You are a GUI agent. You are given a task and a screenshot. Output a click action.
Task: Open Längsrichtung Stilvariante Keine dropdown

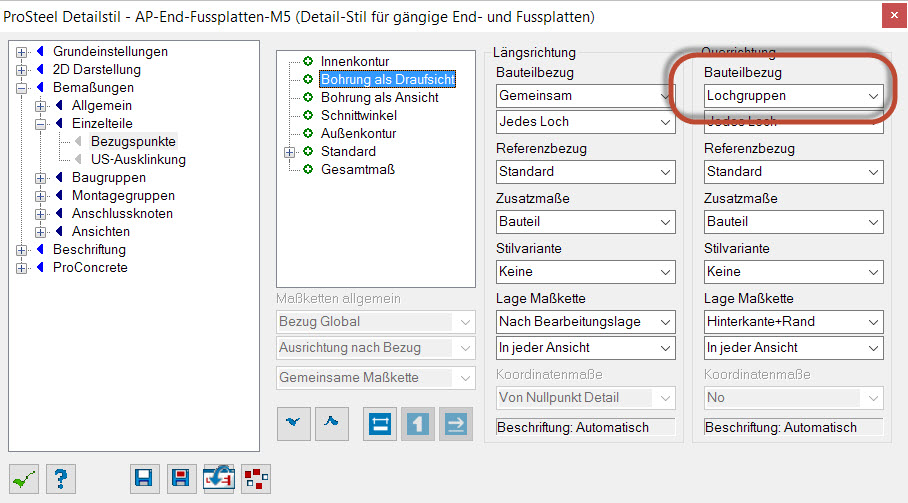[585, 272]
